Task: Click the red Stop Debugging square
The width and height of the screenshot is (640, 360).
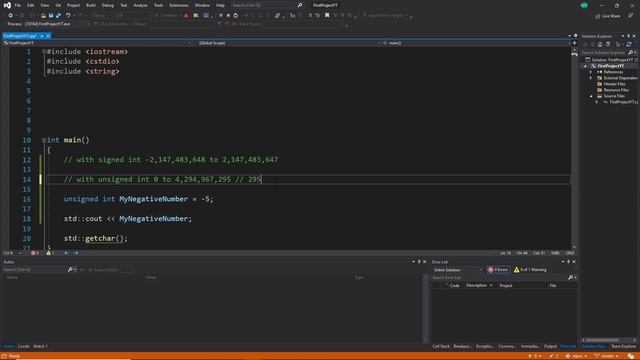Action: (228, 16)
